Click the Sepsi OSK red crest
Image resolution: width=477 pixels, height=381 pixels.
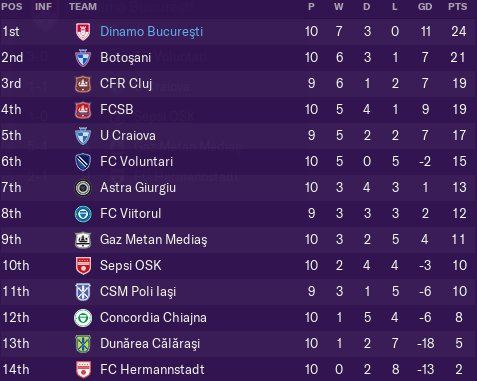[x=83, y=266]
